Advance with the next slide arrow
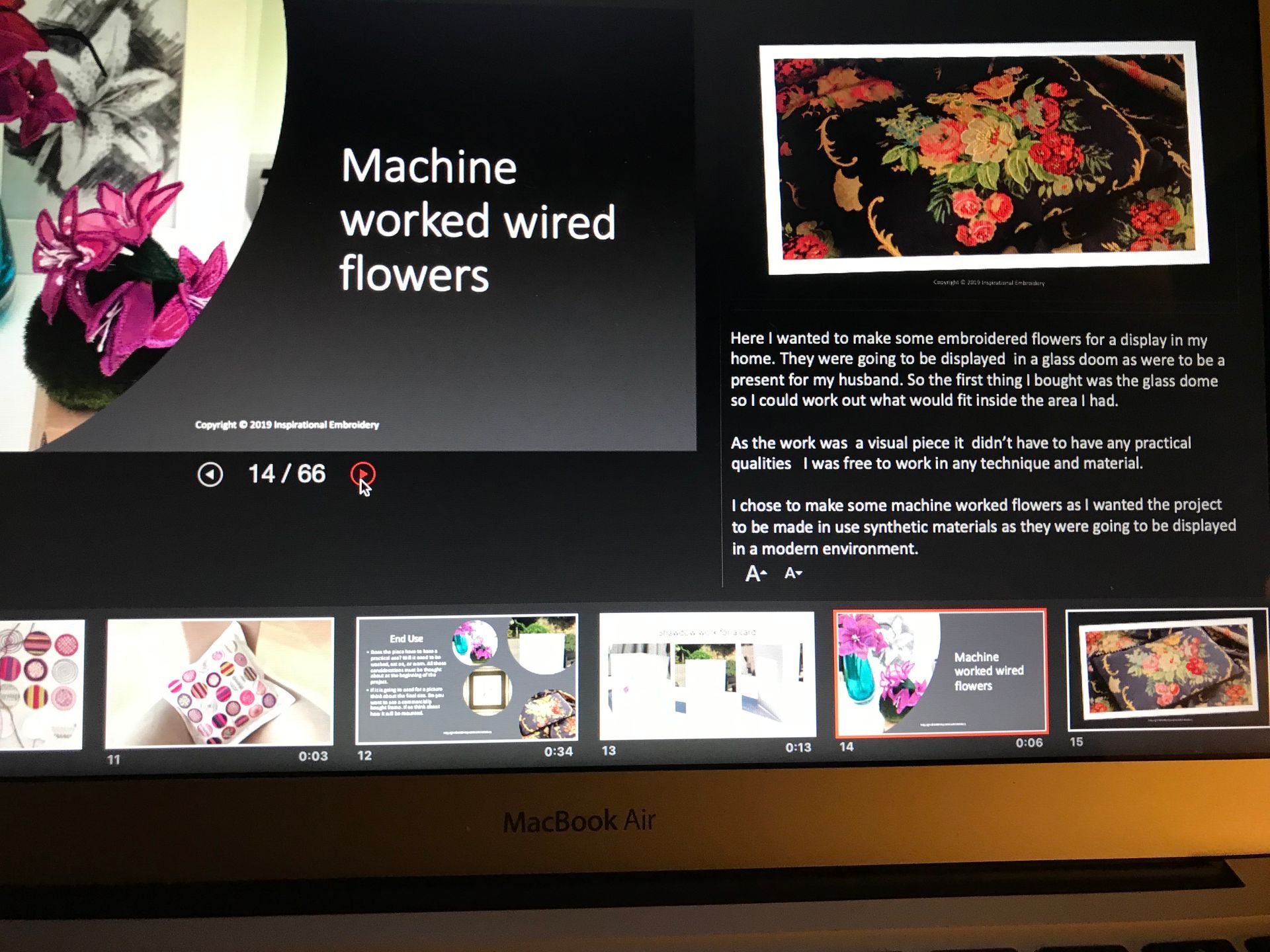This screenshot has height=952, width=1270. [x=362, y=474]
